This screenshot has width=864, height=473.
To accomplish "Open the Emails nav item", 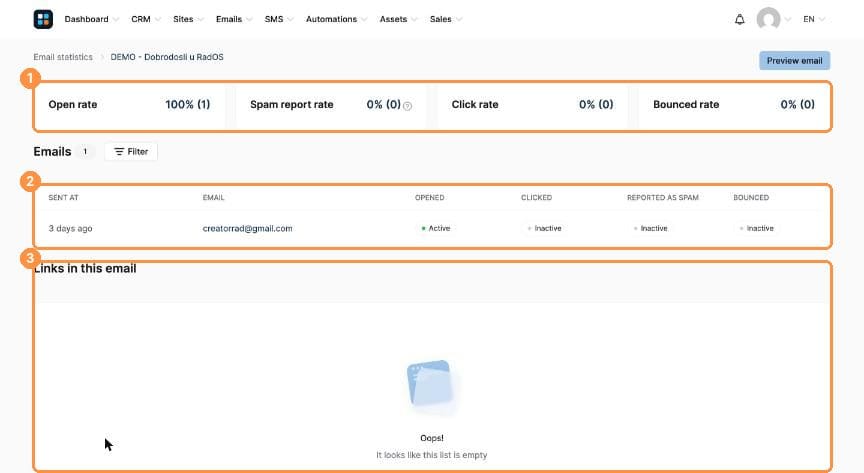I will click(229, 19).
